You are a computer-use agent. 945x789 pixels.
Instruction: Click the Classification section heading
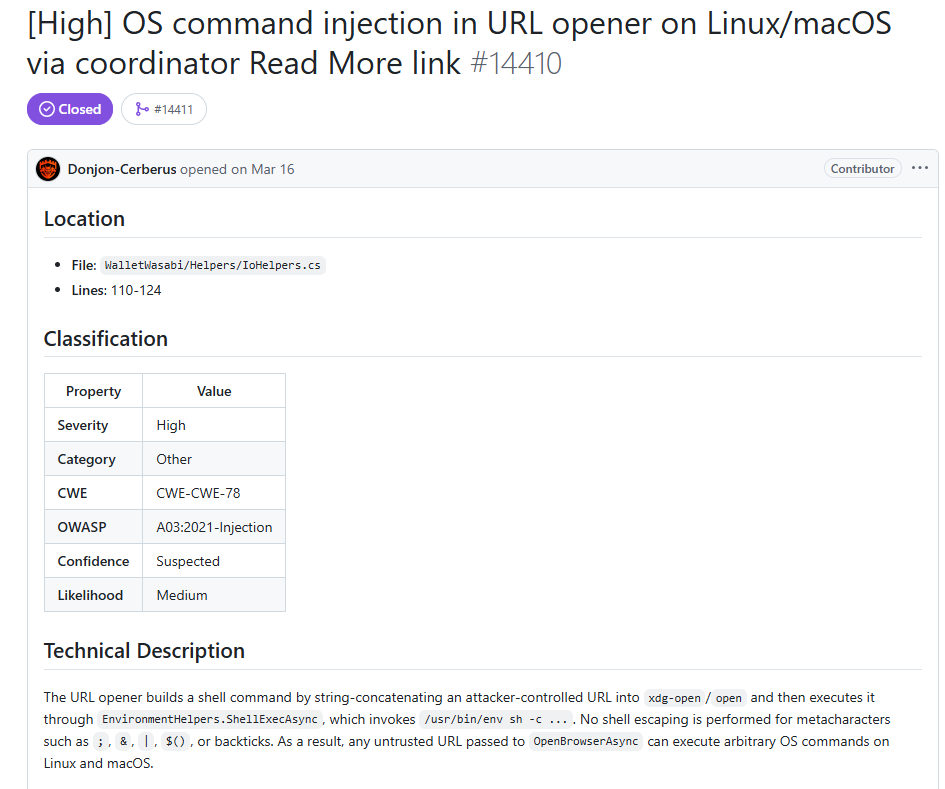click(105, 339)
